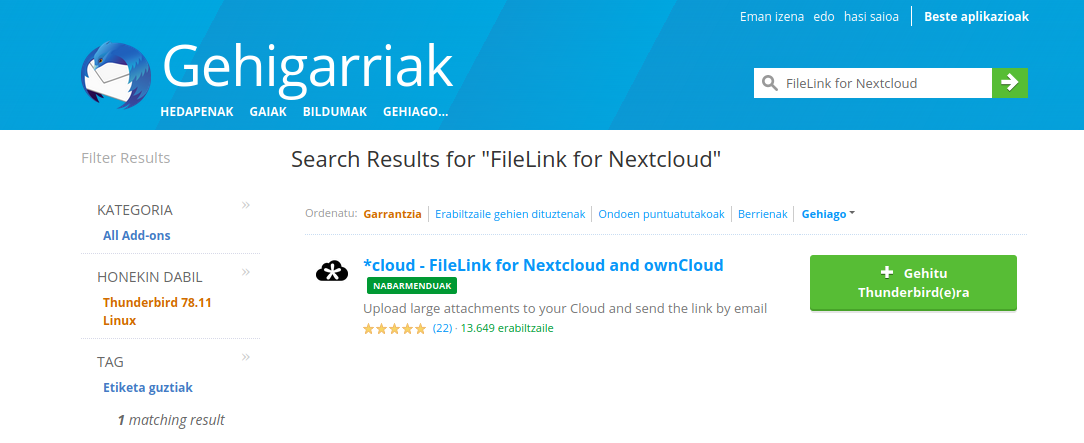
Task: Open GEHIAGO... navigation menu
Action: 415,112
